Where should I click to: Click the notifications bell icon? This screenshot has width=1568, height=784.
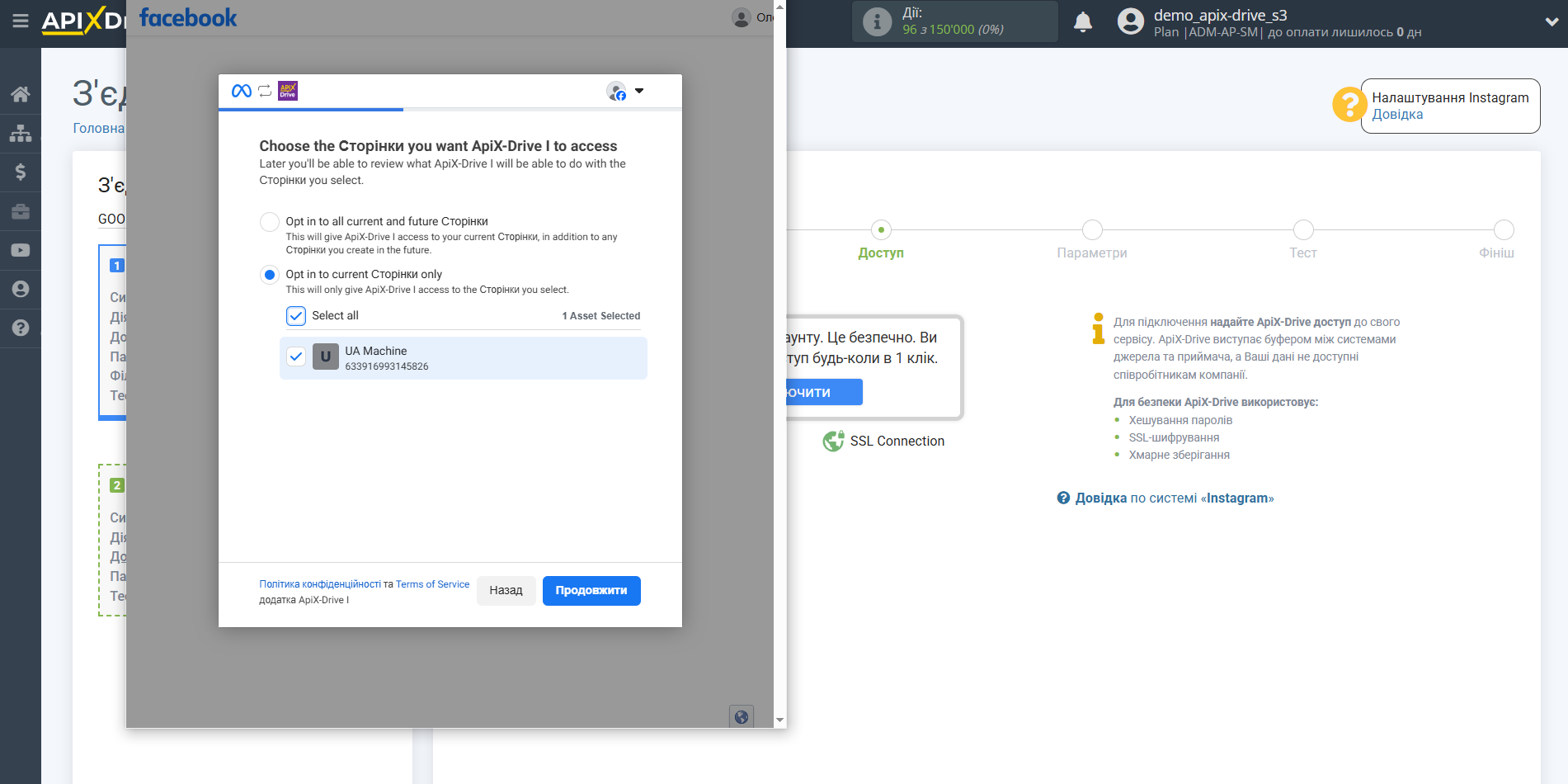coord(1083,22)
